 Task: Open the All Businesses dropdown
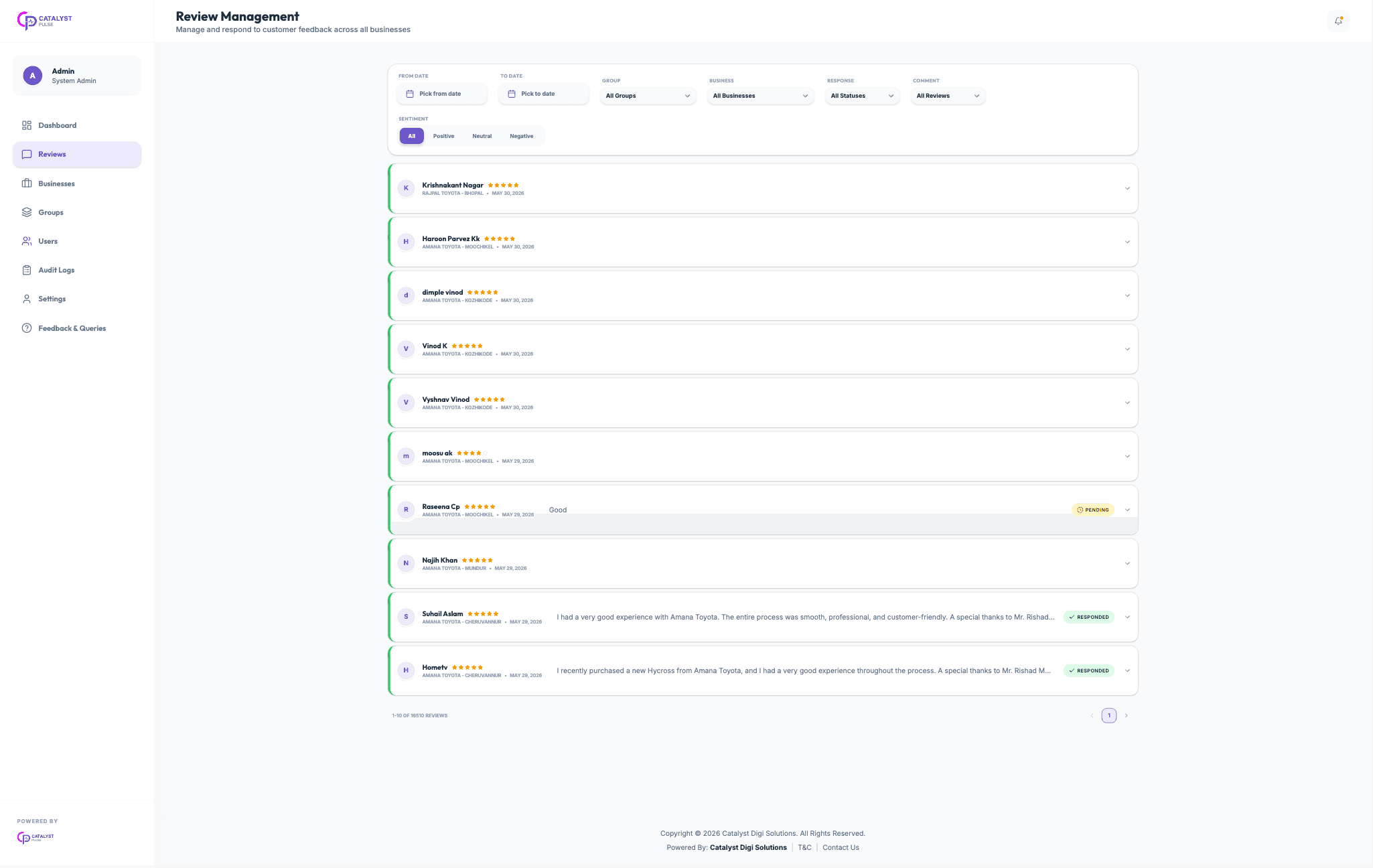tap(760, 96)
